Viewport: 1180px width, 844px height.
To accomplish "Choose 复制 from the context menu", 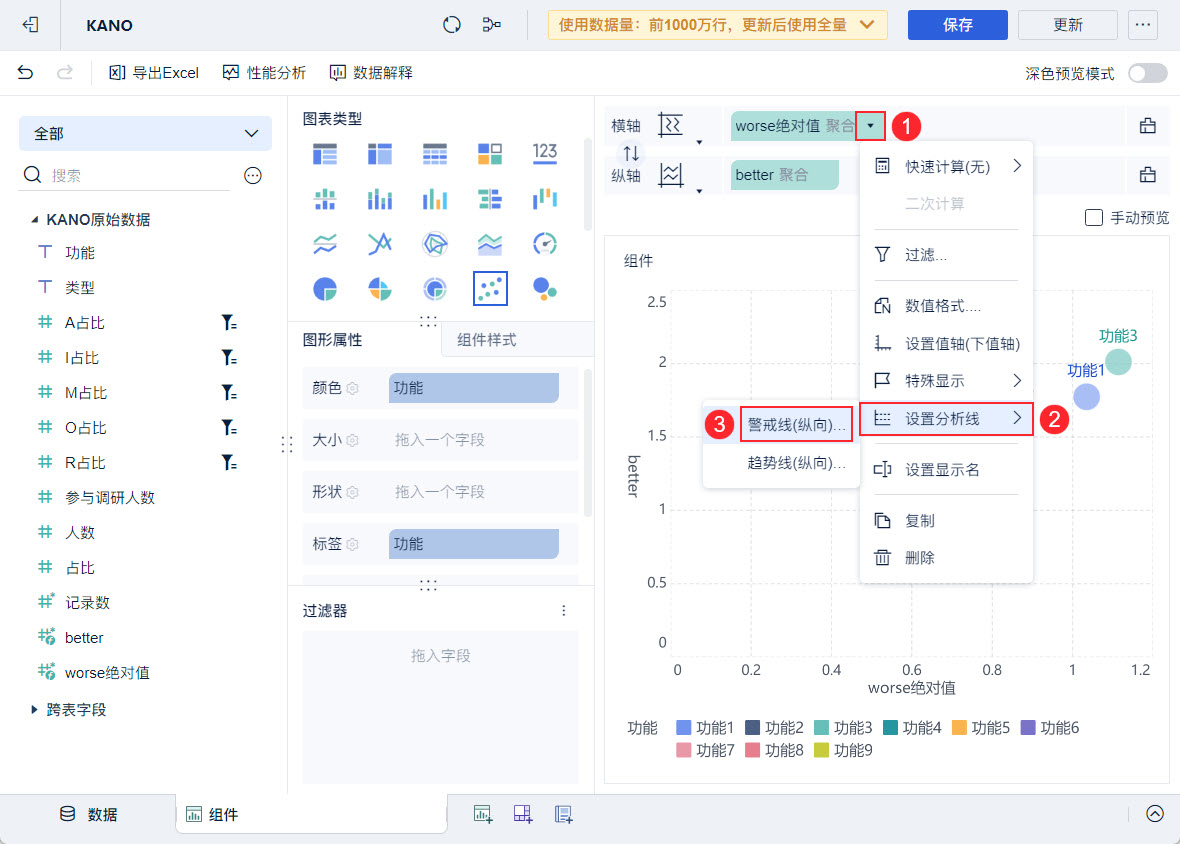I will [946, 521].
